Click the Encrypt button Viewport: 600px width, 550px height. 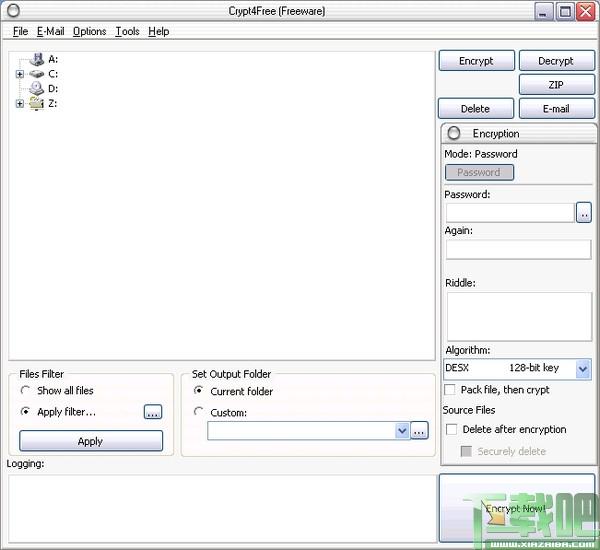476,61
